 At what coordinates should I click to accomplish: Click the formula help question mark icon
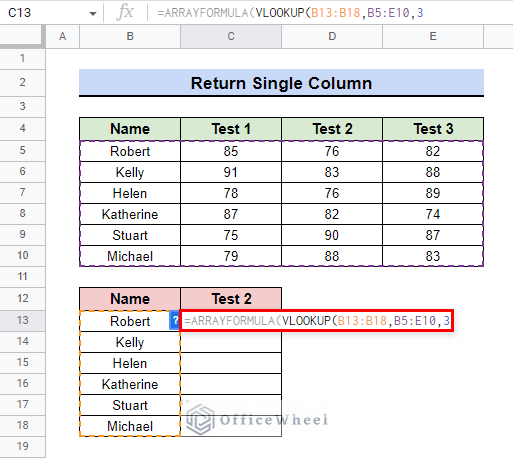(x=174, y=320)
